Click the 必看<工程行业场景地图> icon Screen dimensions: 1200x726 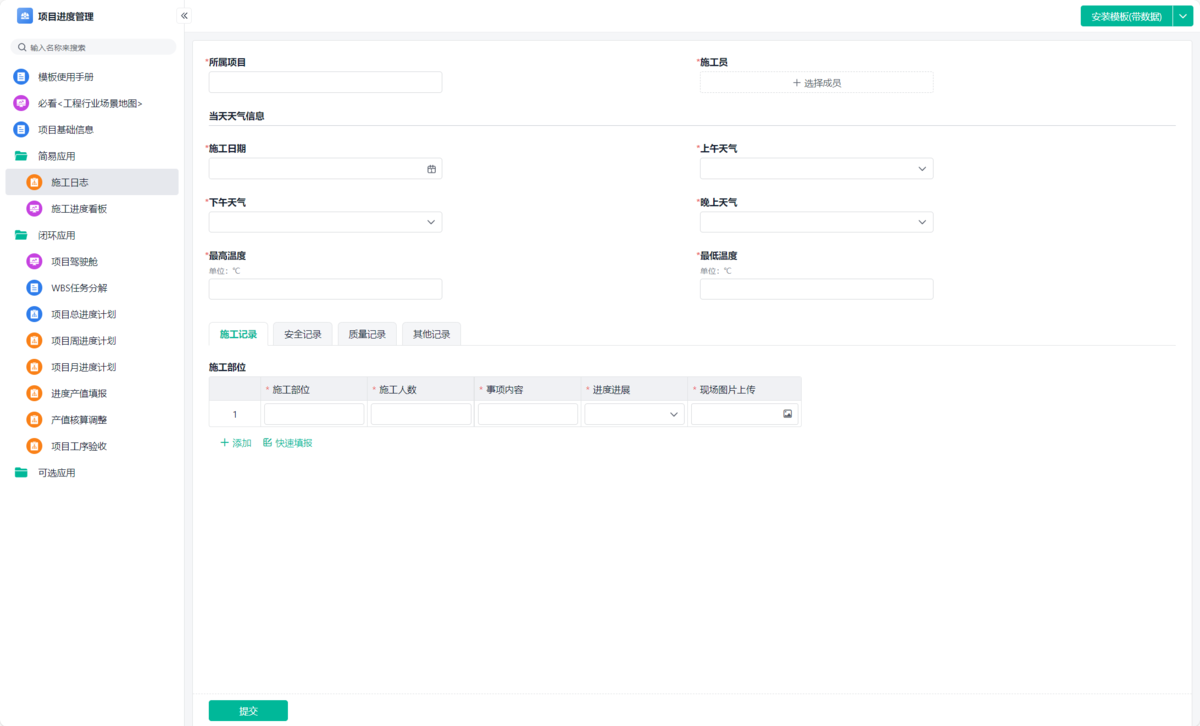pos(21,103)
